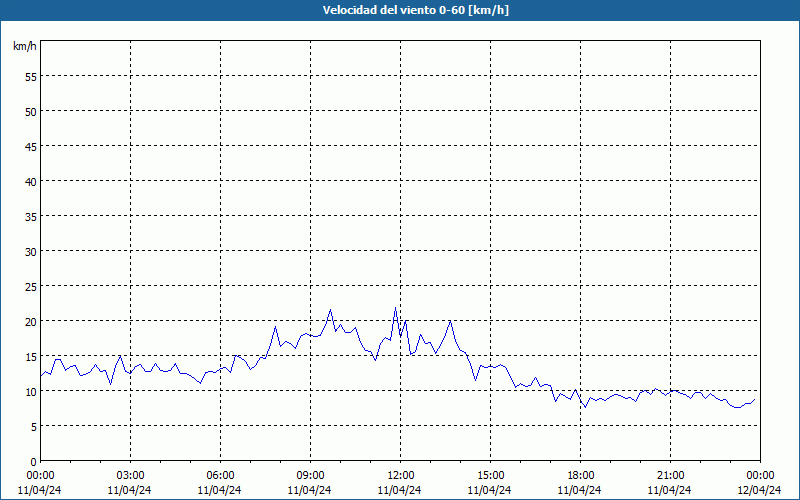Select the '55' y-axis label

31,77
